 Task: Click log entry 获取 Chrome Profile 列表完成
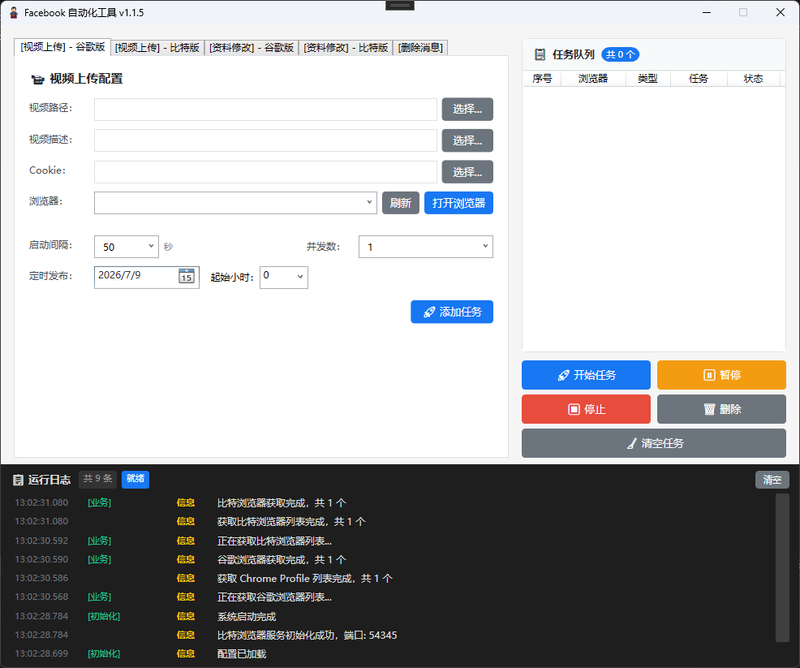(305, 579)
